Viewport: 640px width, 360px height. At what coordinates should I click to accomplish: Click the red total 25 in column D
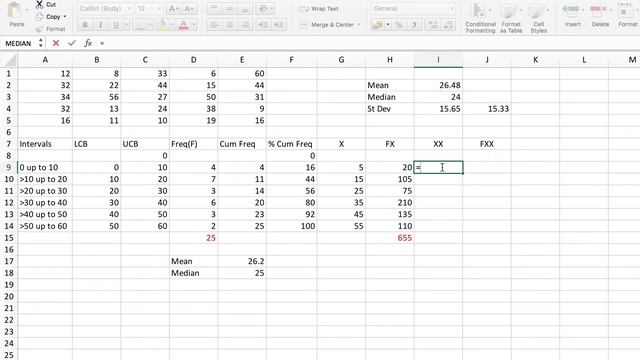click(x=193, y=238)
